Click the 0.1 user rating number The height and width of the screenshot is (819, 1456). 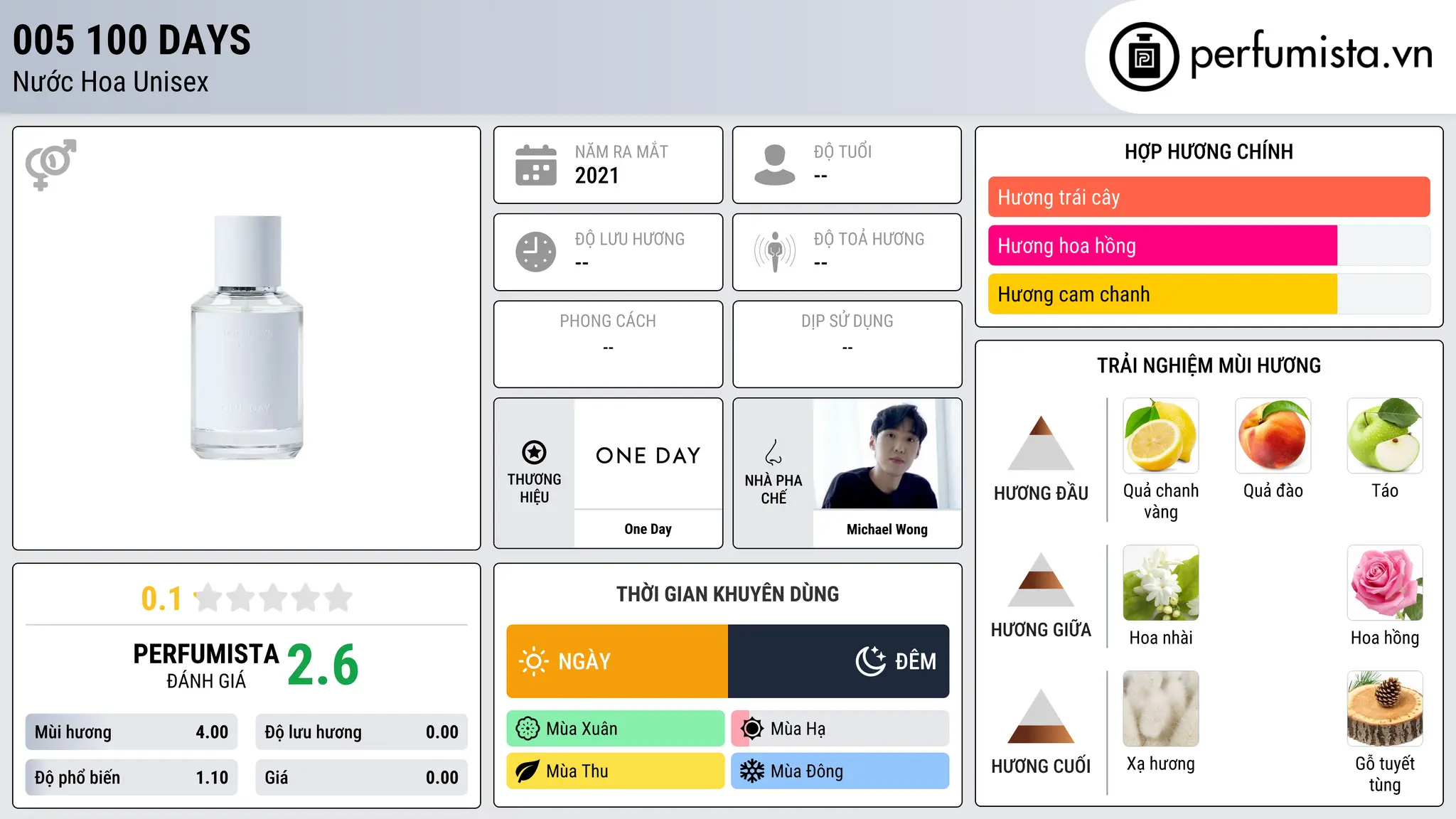point(161,599)
